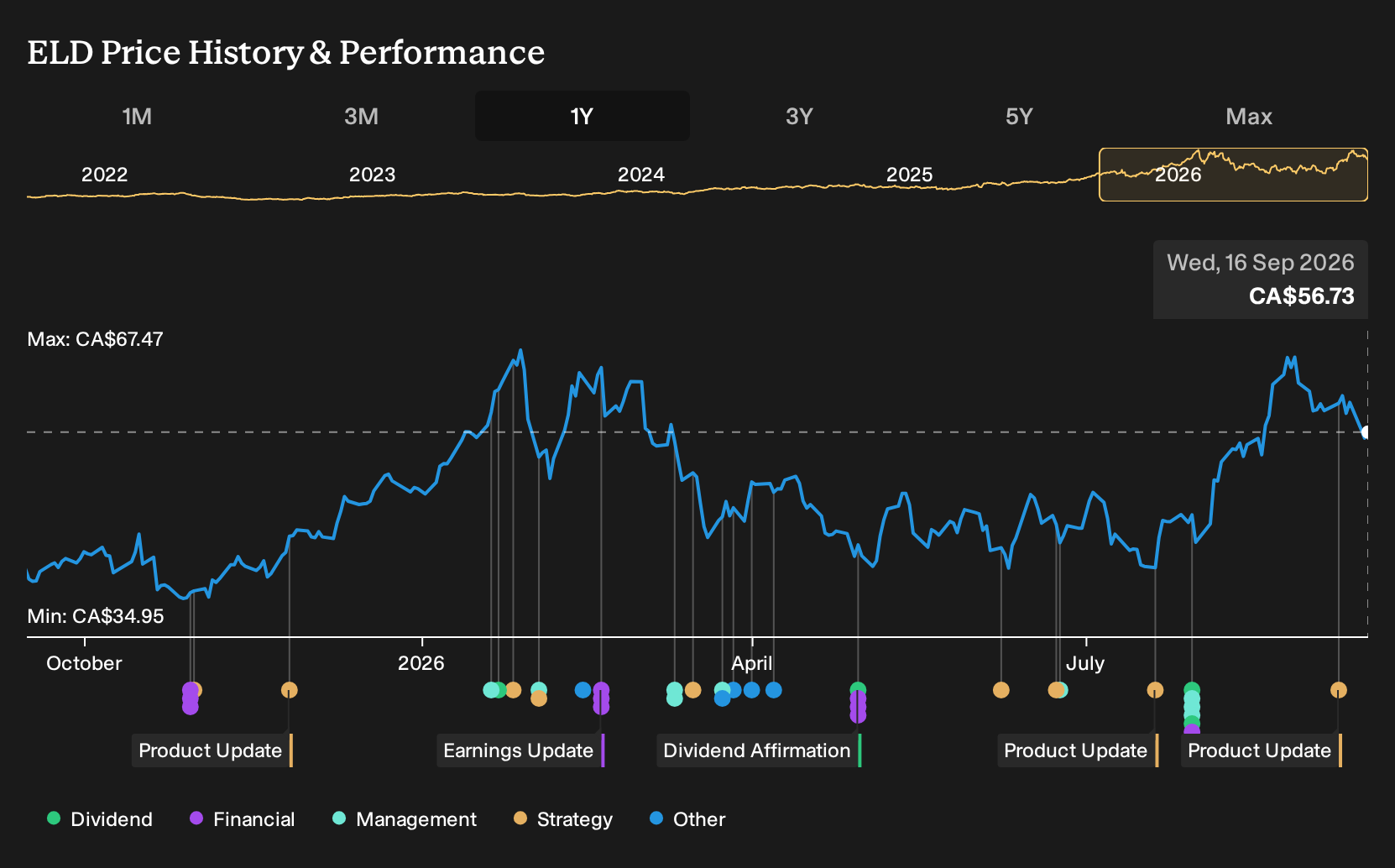Open the Dividend Affirmation event label
The width and height of the screenshot is (1395, 868).
[x=759, y=750]
